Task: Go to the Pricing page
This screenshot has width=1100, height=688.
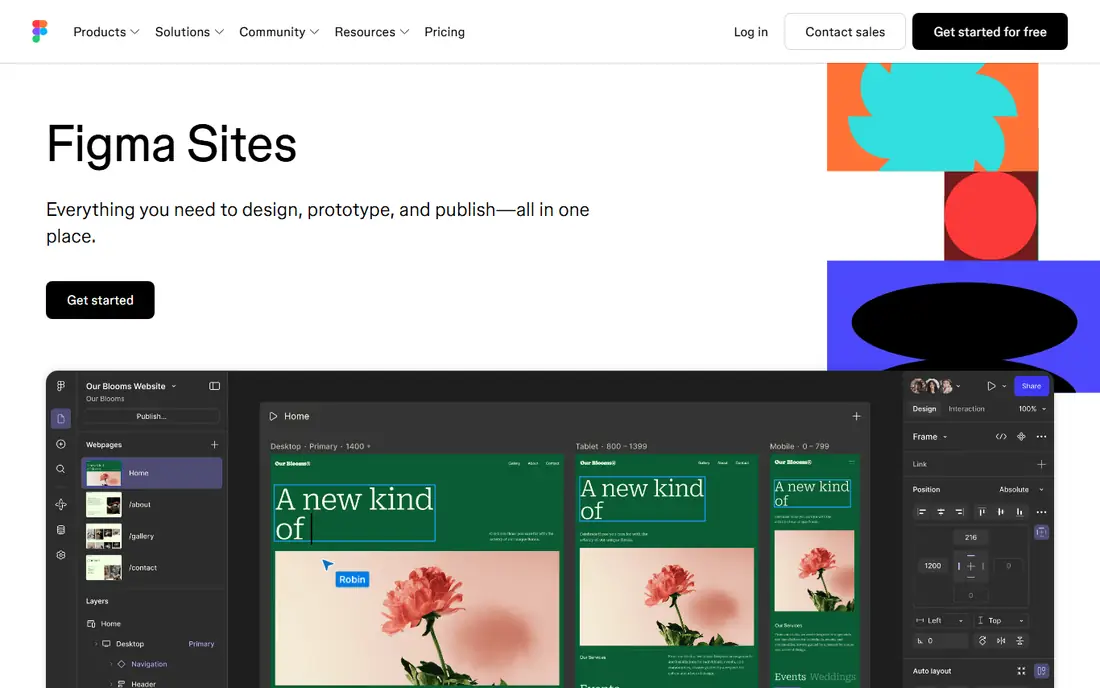Action: pos(444,32)
